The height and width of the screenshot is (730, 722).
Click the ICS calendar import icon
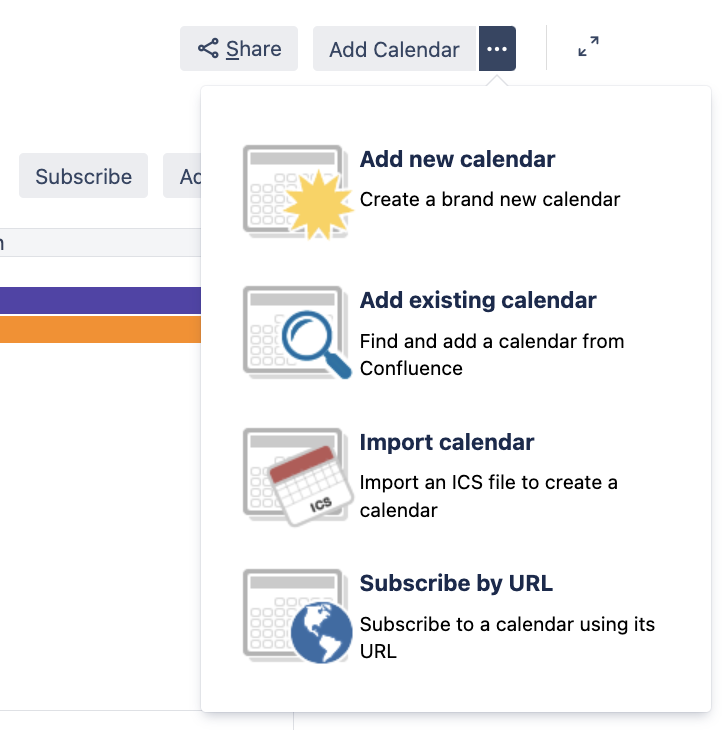point(297,477)
